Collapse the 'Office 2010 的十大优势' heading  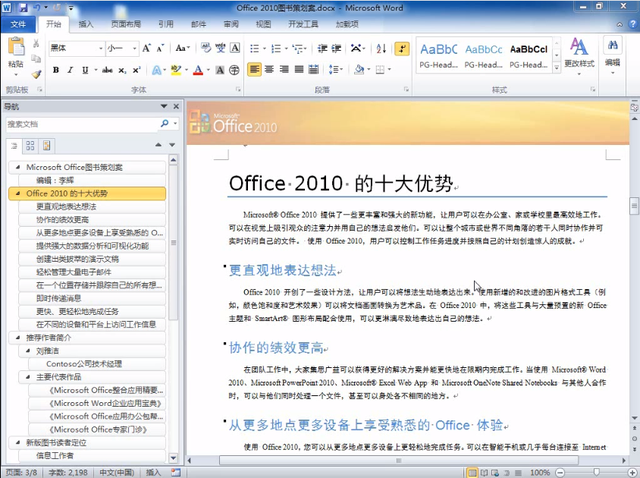14,193
